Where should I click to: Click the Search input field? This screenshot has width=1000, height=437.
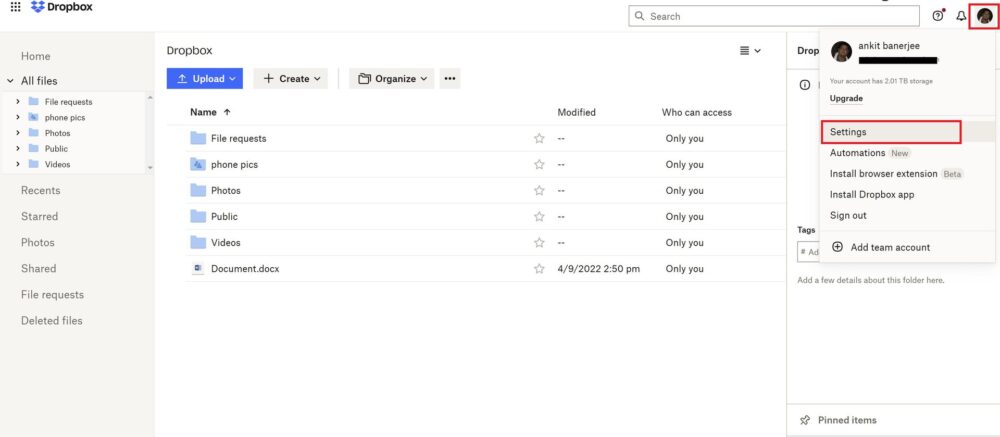pos(774,16)
